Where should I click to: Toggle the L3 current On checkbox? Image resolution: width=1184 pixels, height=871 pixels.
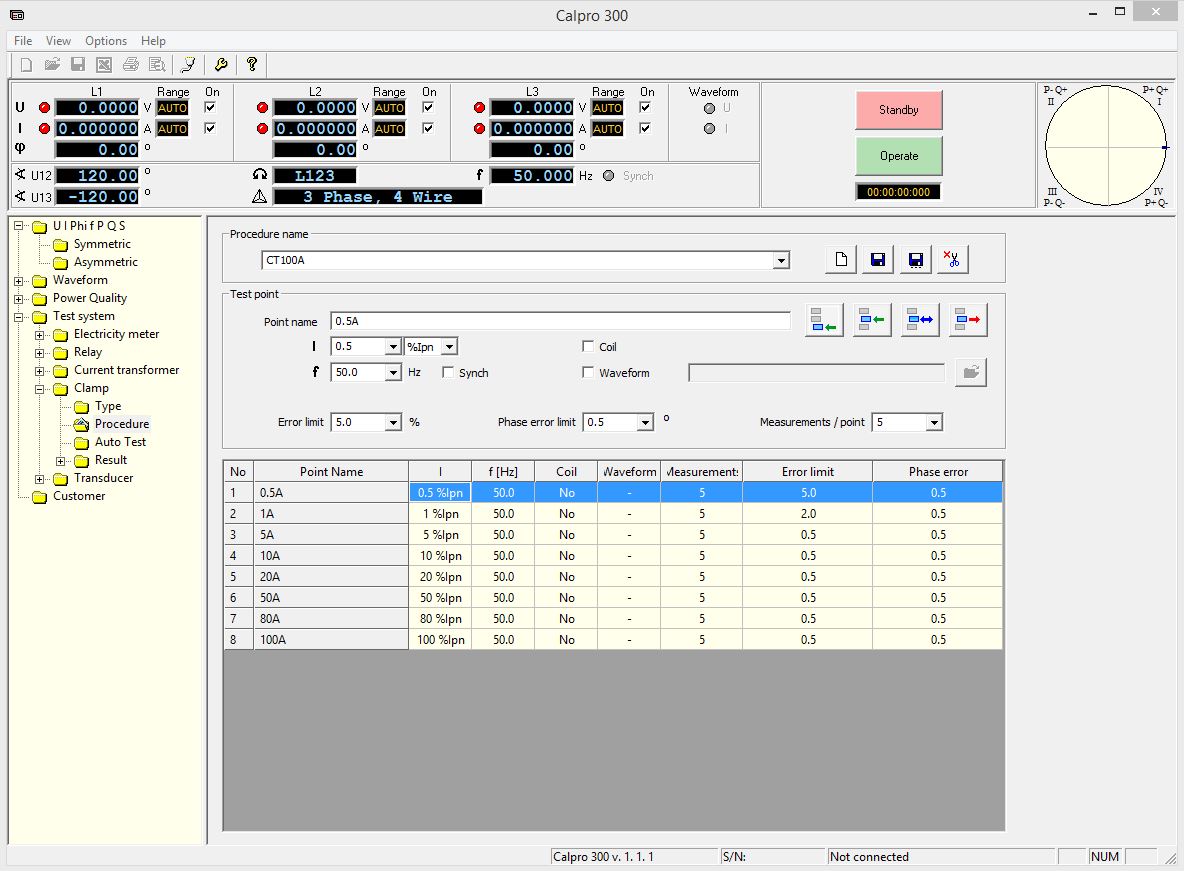(x=646, y=128)
